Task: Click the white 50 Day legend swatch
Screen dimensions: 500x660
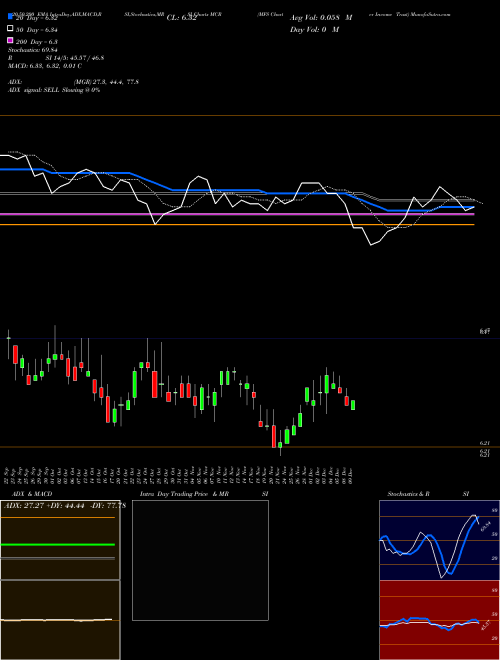Action: 10,29
